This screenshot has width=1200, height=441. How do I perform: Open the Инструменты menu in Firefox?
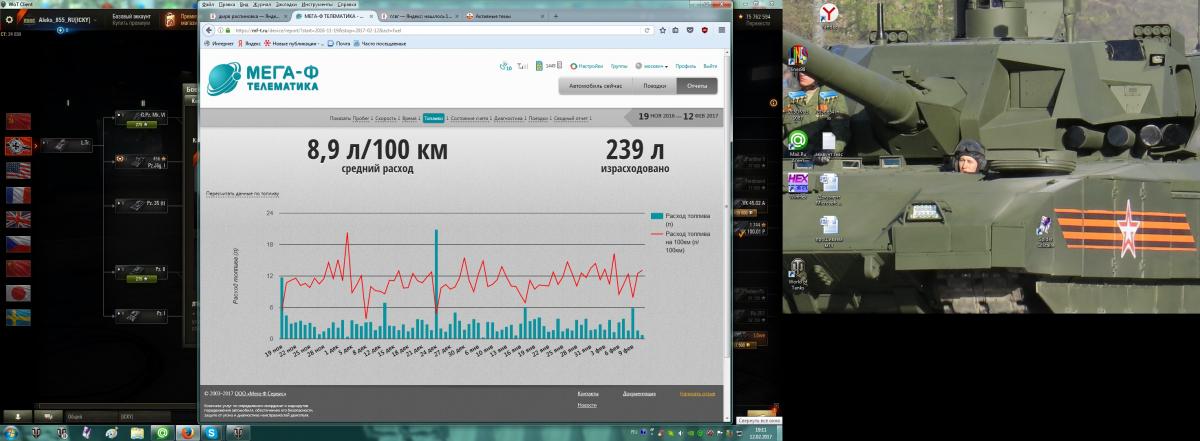[x=316, y=4]
